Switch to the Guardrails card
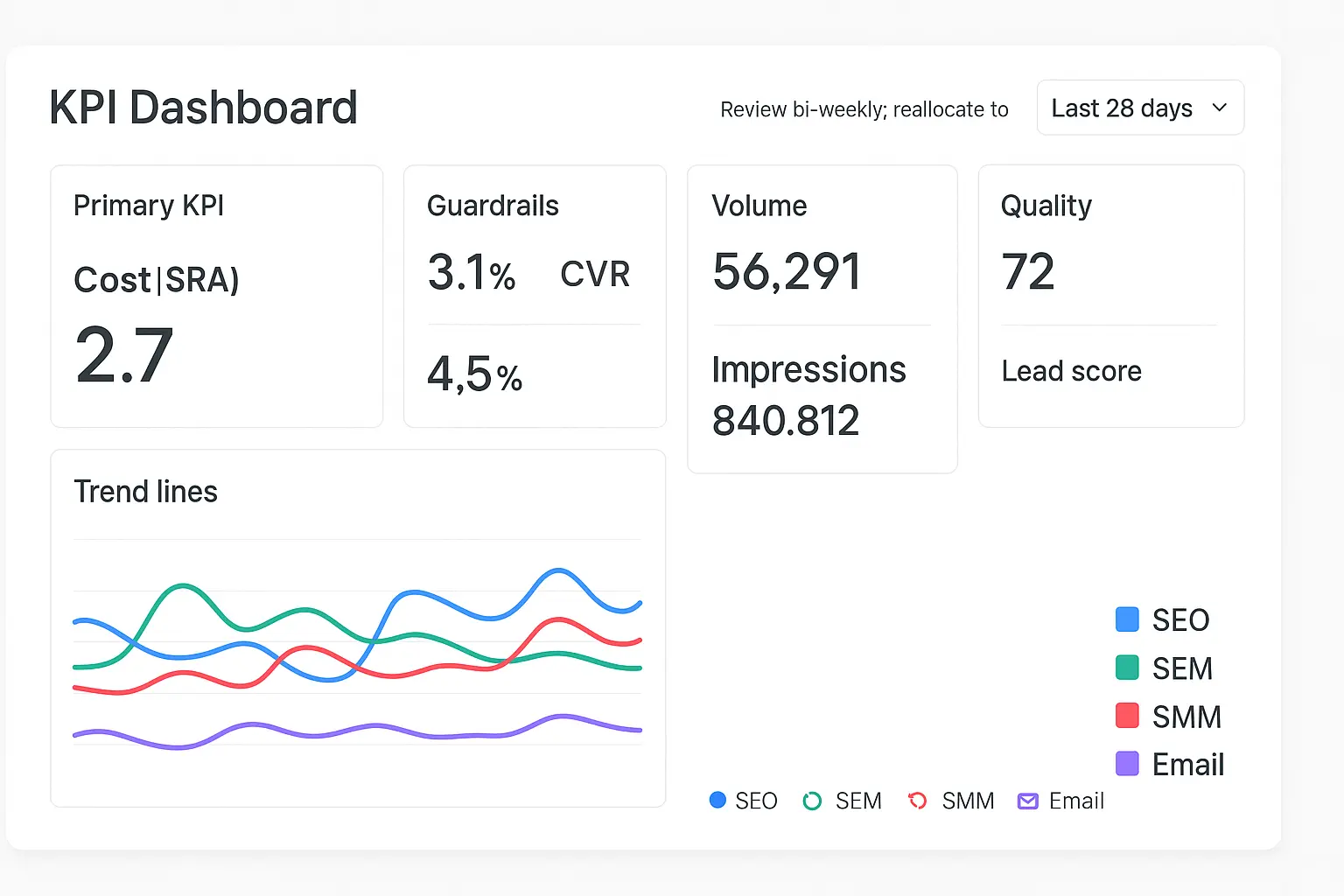The height and width of the screenshot is (896, 1344). 534,295
